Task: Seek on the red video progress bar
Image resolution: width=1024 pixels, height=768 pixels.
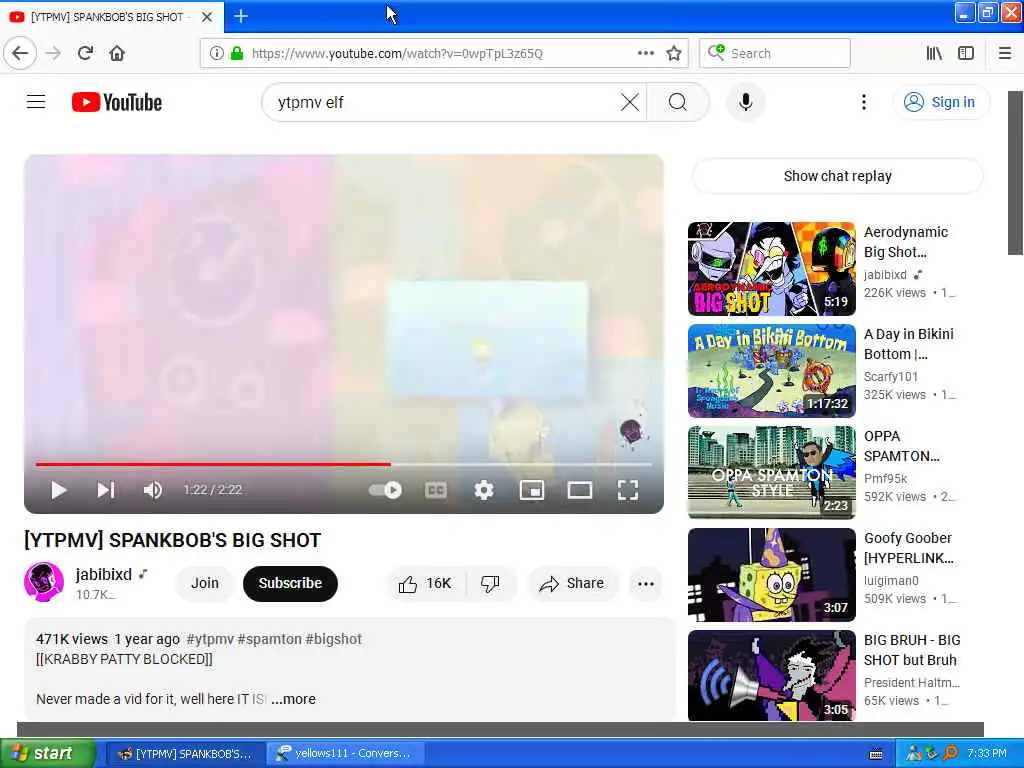Action: click(x=344, y=464)
